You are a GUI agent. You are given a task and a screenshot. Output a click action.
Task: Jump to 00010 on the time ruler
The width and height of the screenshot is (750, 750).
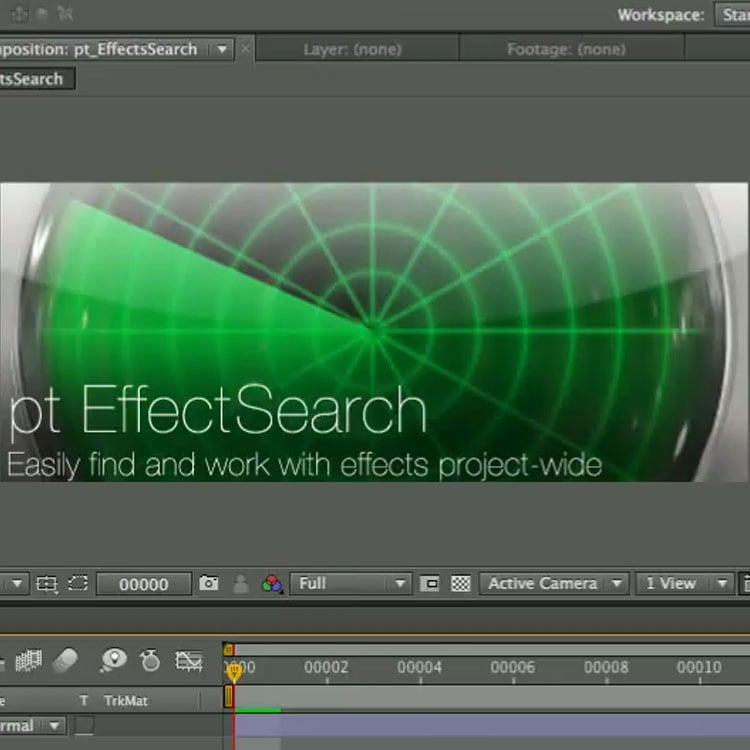(x=699, y=667)
